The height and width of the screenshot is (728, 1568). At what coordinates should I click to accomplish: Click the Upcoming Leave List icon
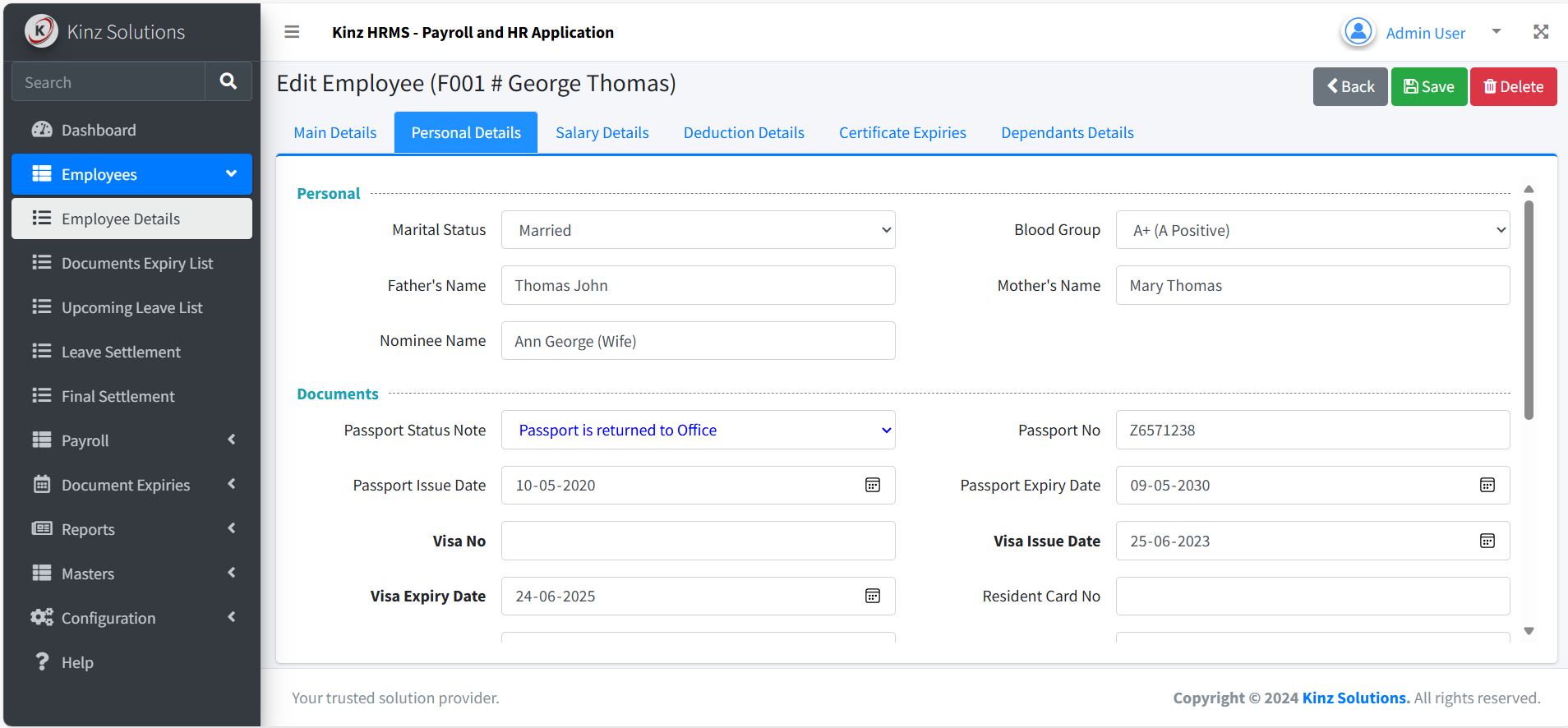tap(42, 307)
